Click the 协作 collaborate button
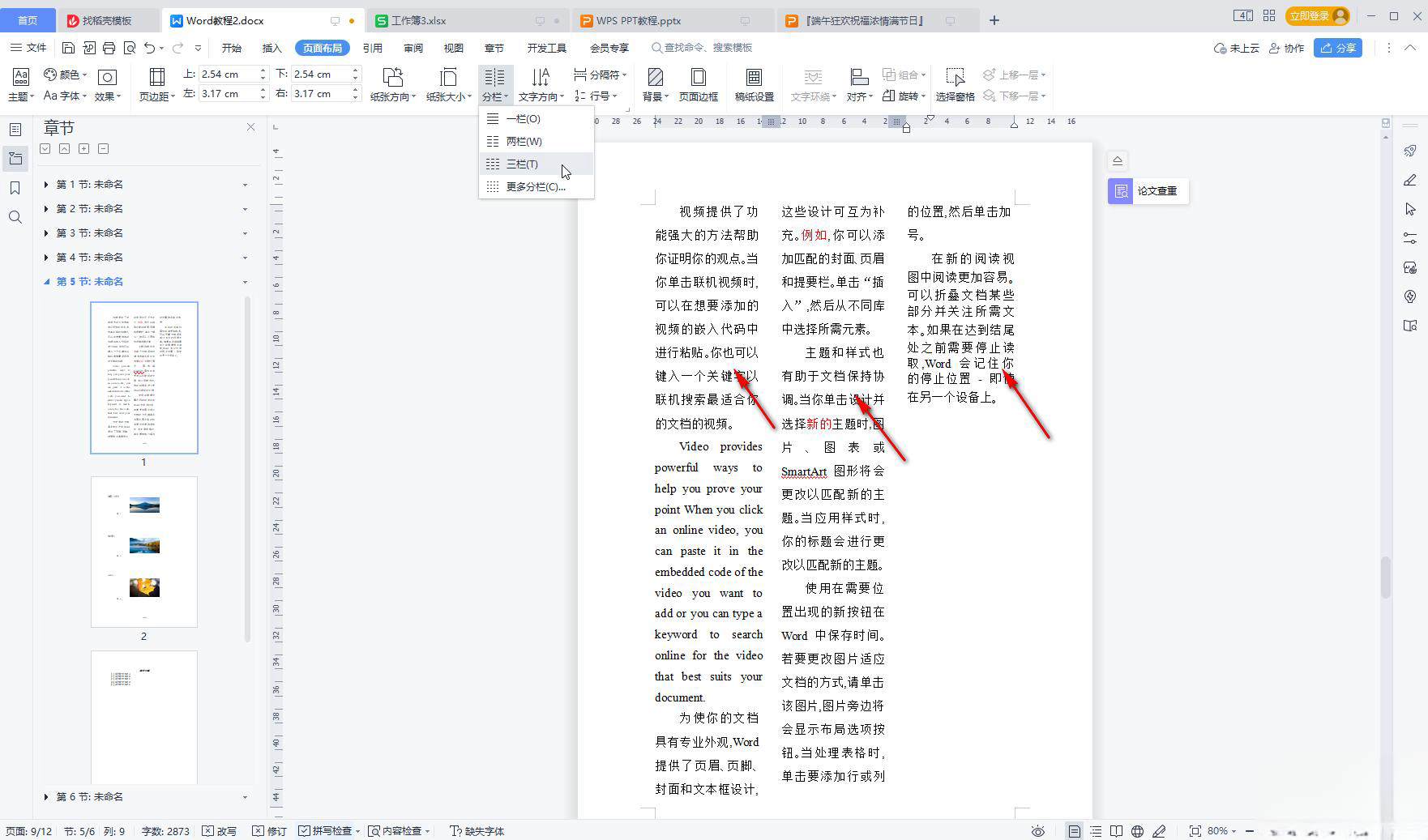The width and height of the screenshot is (1428, 840). click(x=1287, y=49)
